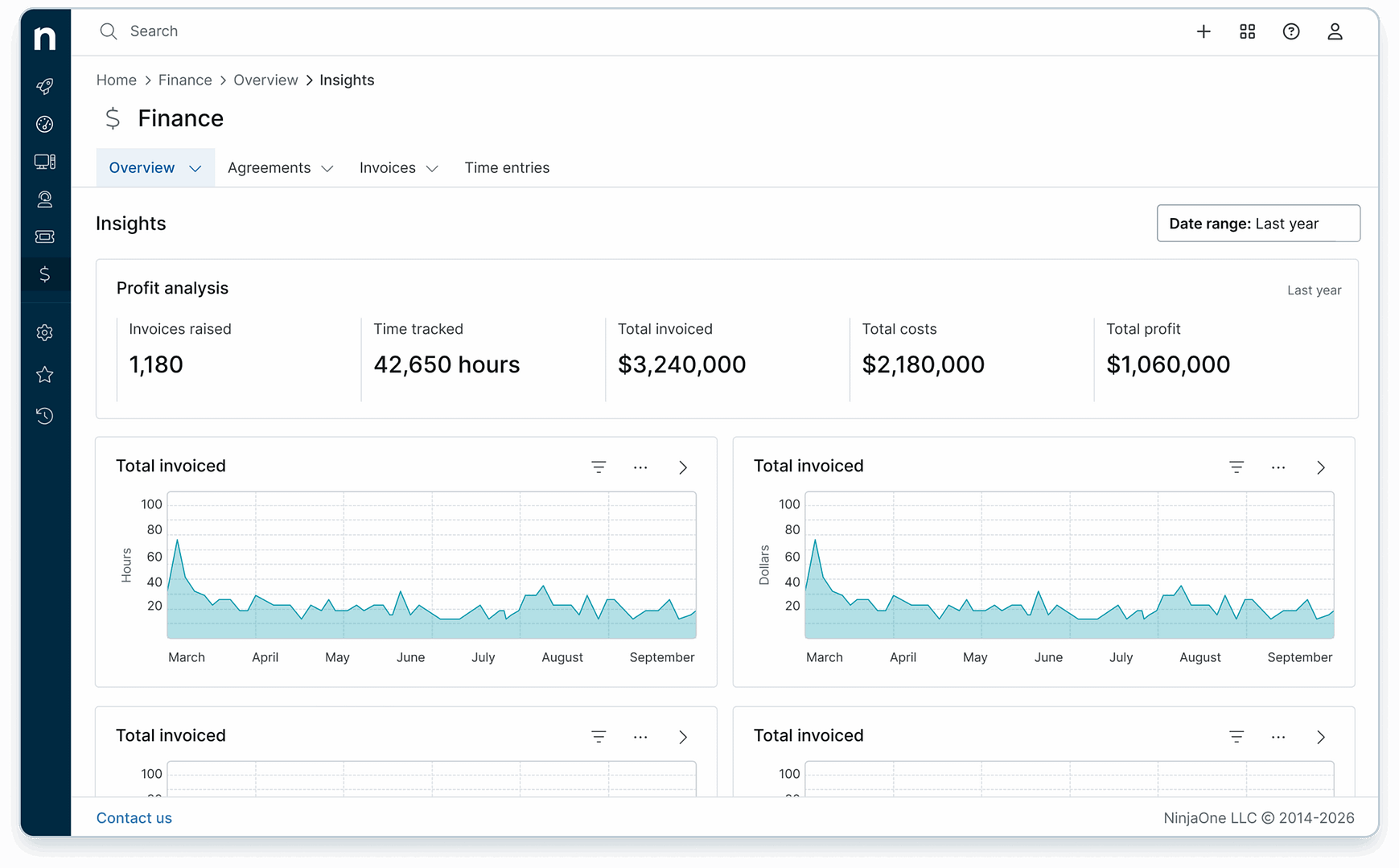Click the filter icon on the right Total invoiced chart
Image resolution: width=1399 pixels, height=868 pixels.
coord(1236,467)
